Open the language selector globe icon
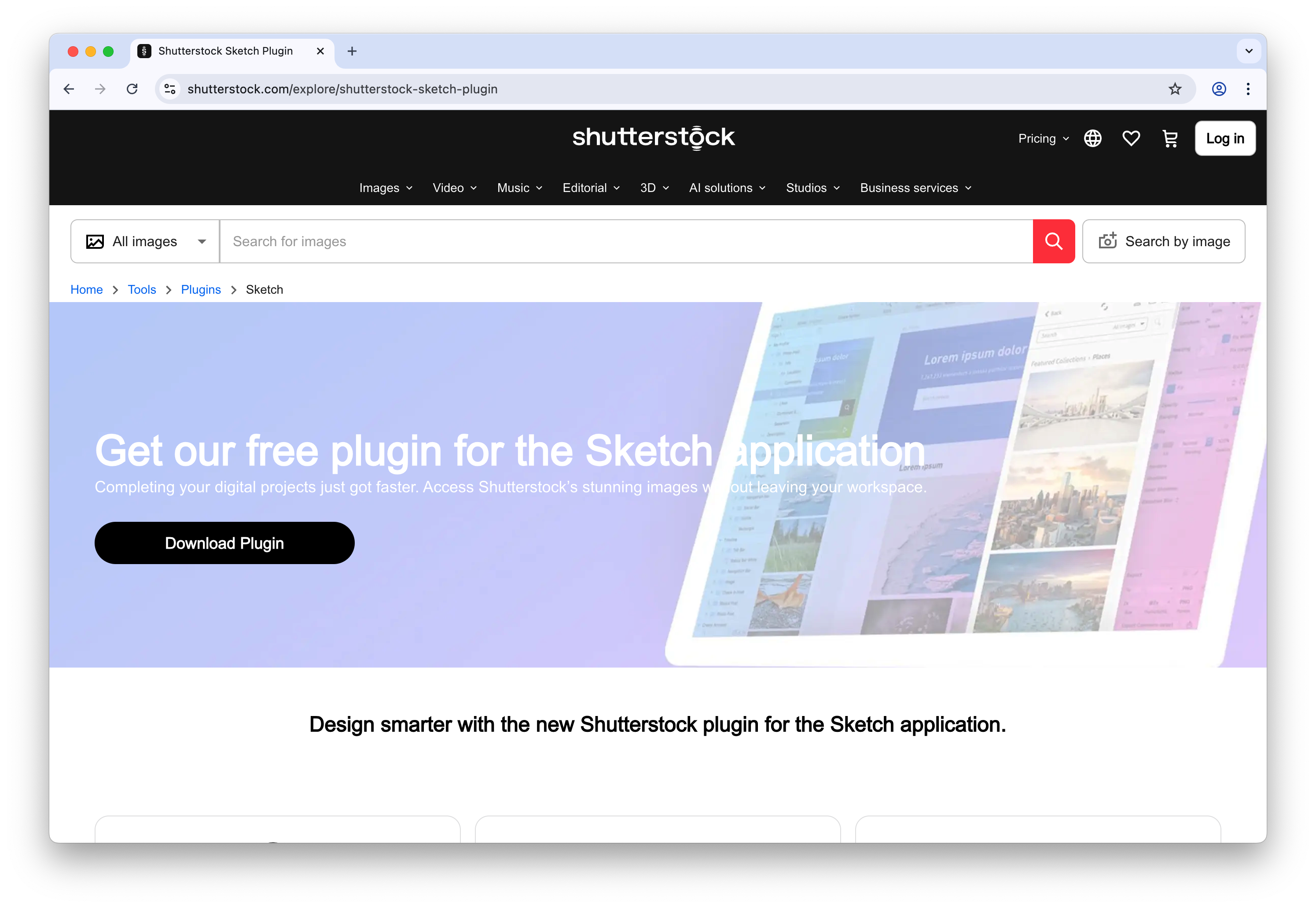The height and width of the screenshot is (908, 1316). point(1092,138)
